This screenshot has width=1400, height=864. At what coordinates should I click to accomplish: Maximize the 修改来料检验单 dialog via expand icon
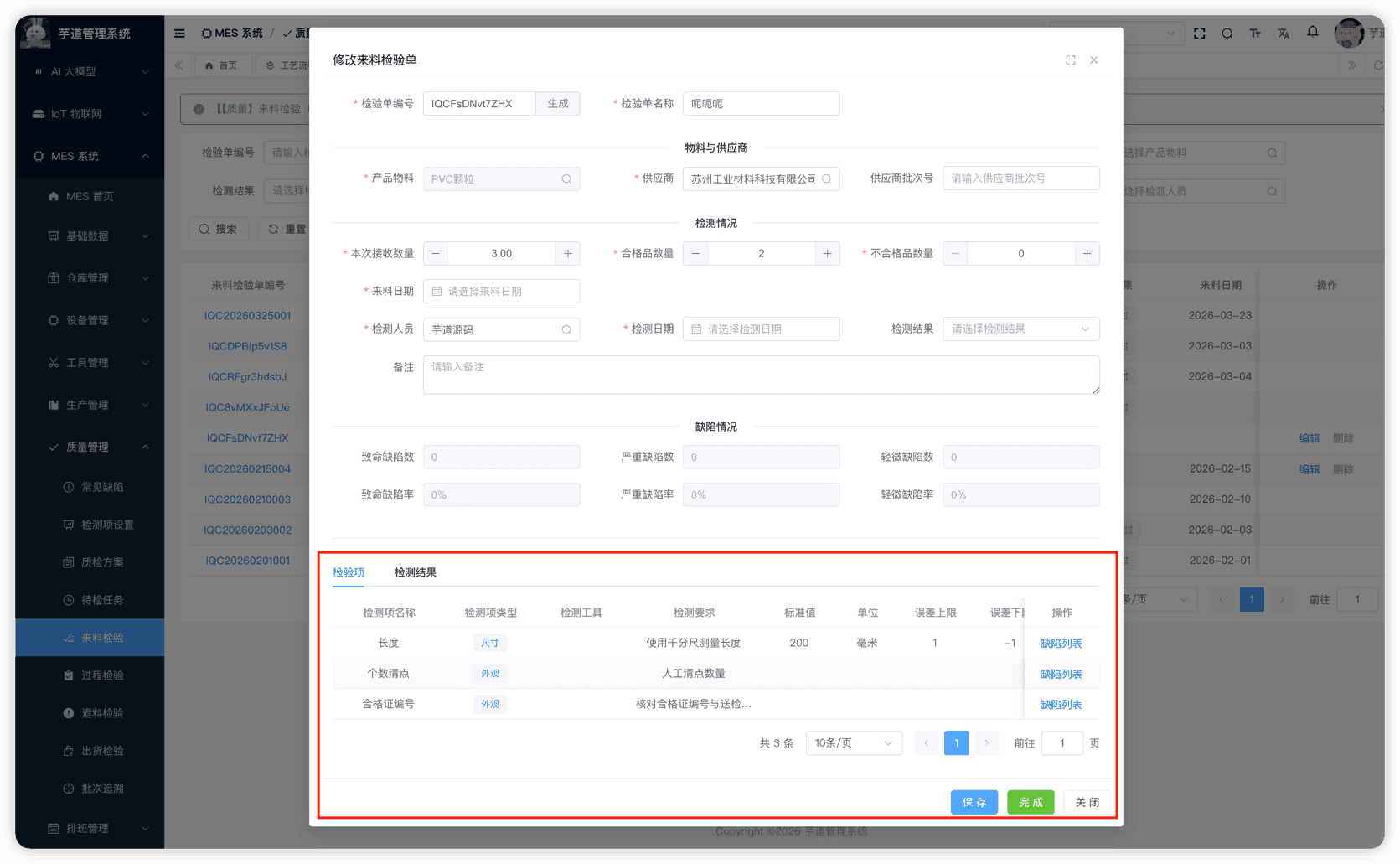1070,59
